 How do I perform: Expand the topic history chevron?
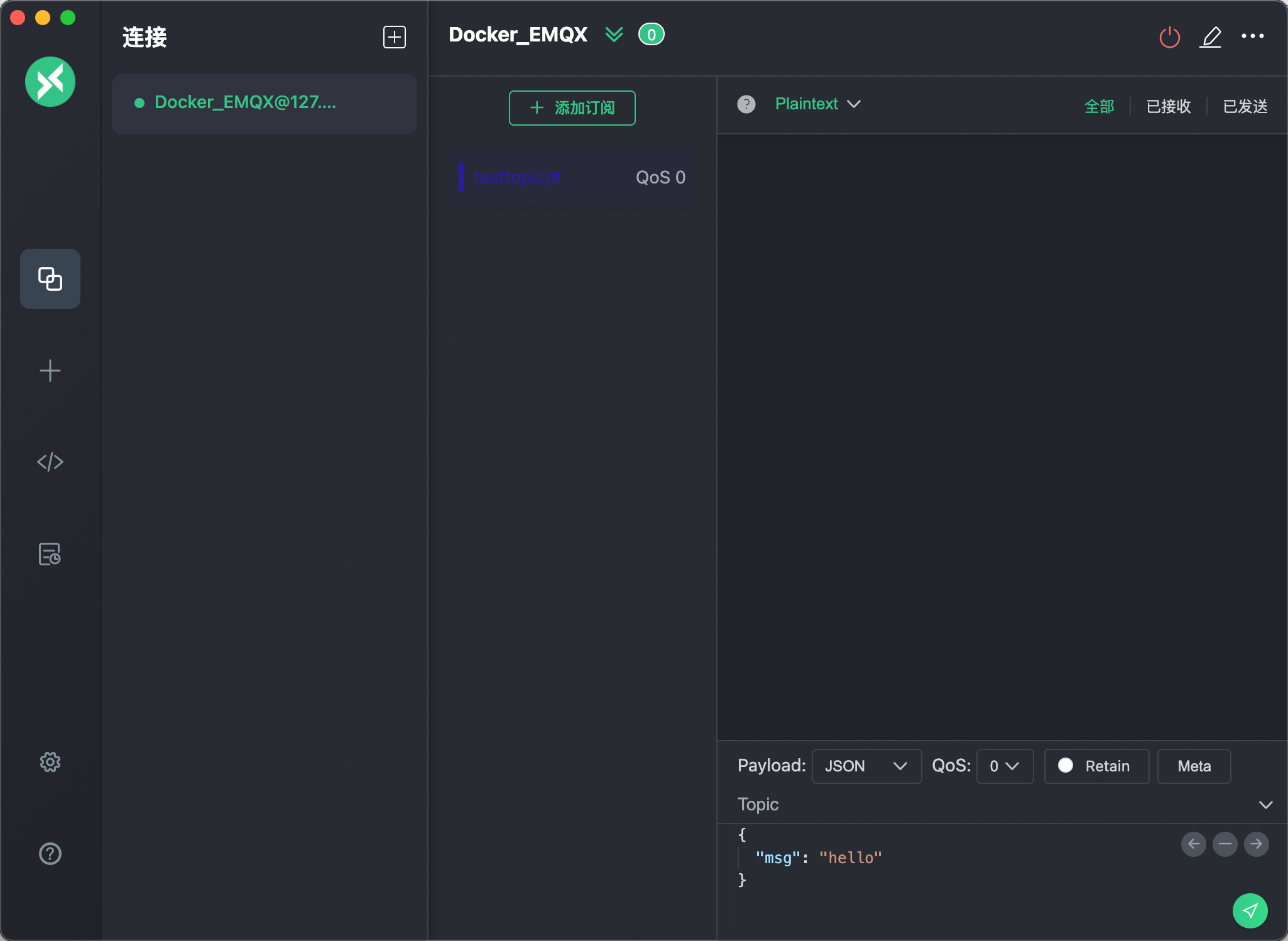click(x=1266, y=805)
